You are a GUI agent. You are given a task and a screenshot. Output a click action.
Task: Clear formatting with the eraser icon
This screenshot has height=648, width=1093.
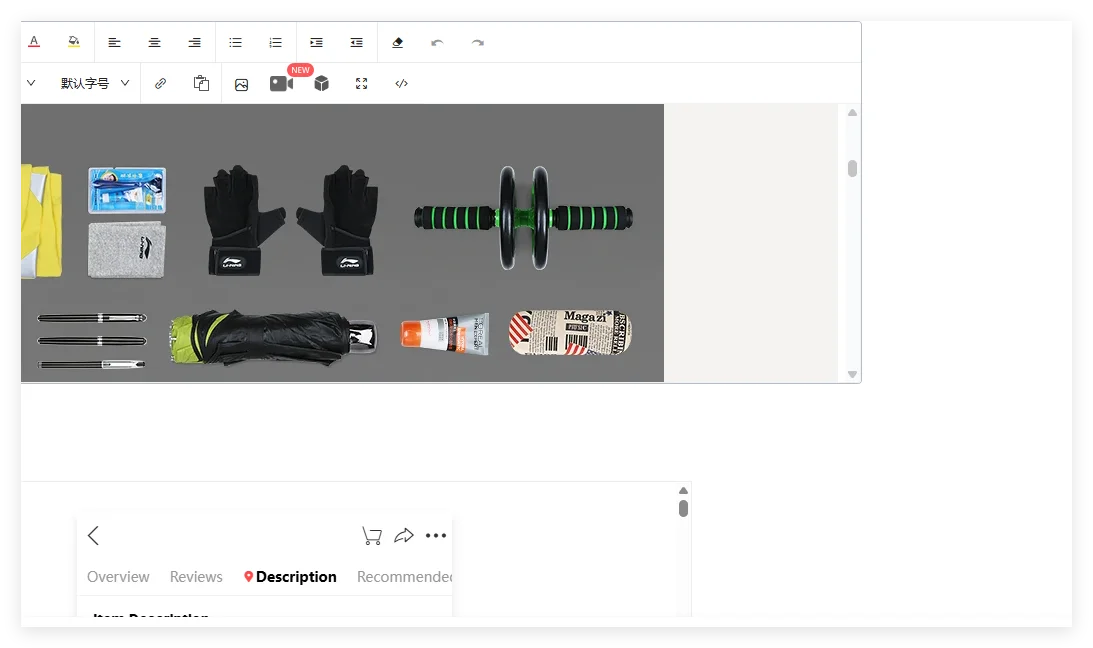pos(398,42)
